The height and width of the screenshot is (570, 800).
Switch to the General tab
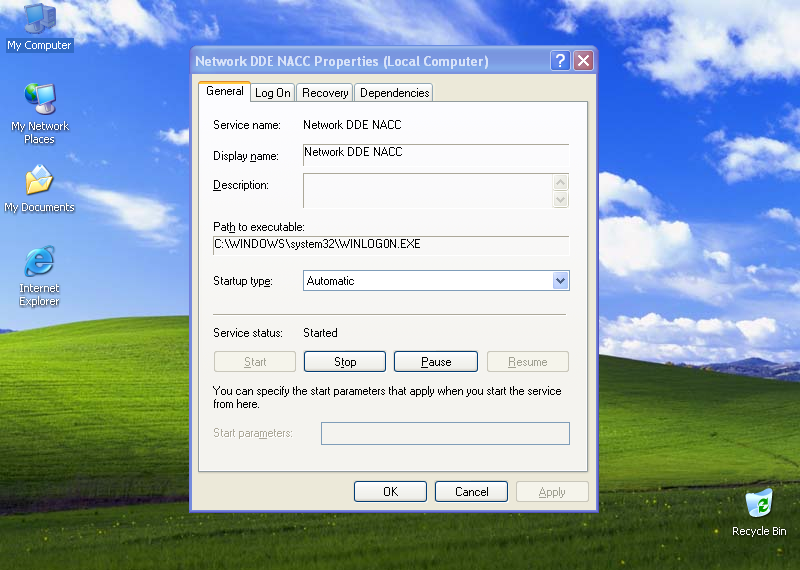(224, 91)
